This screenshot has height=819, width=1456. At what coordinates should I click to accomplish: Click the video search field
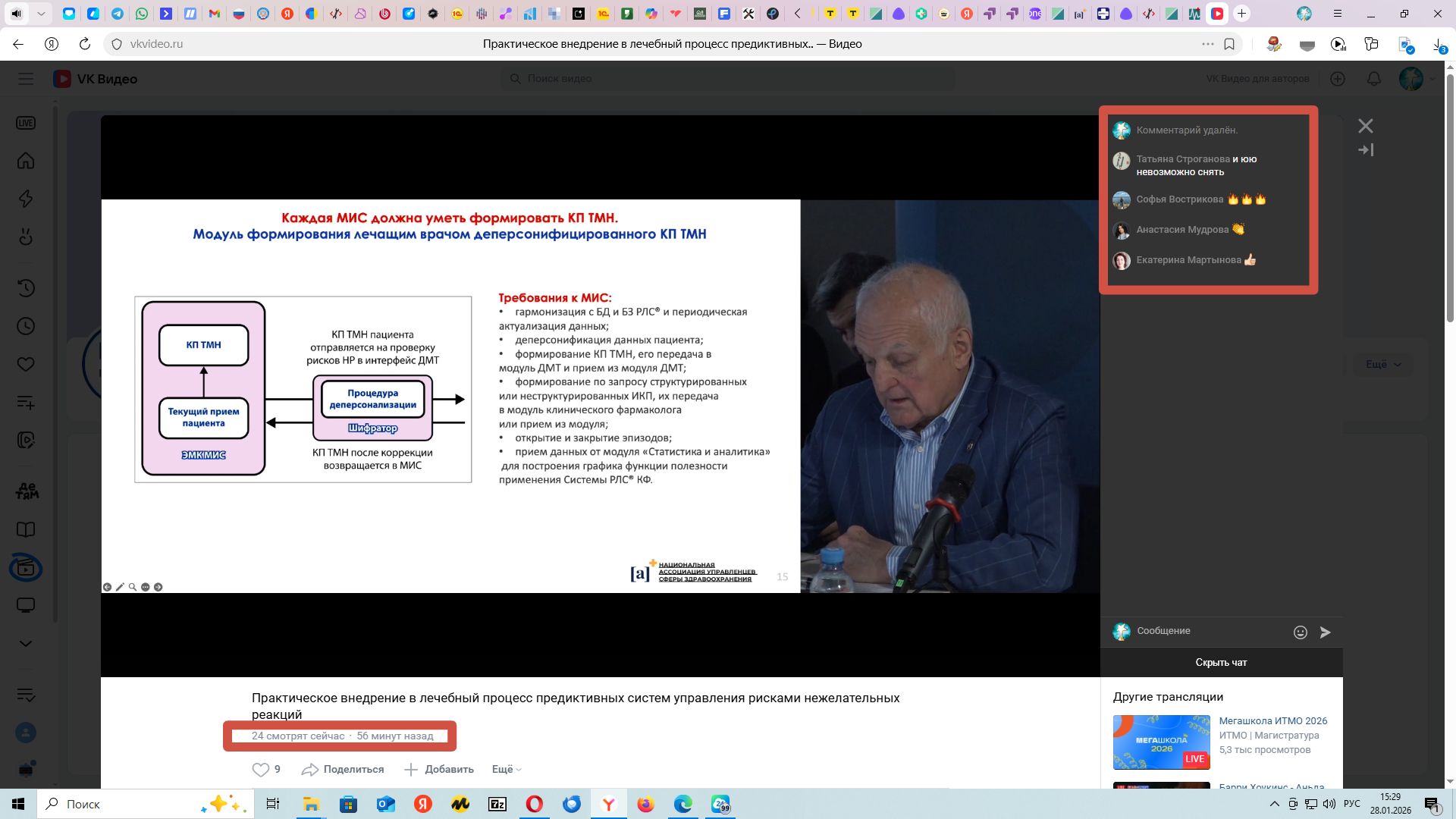point(728,79)
